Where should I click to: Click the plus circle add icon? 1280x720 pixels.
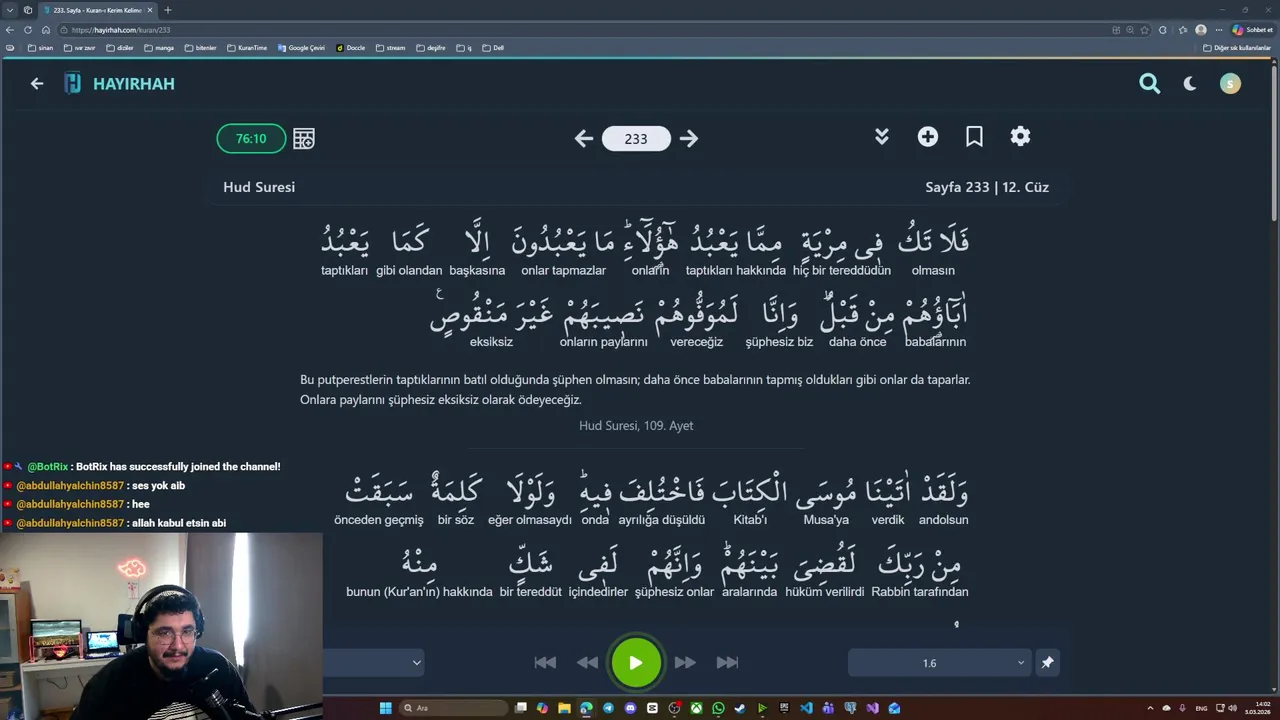928,137
